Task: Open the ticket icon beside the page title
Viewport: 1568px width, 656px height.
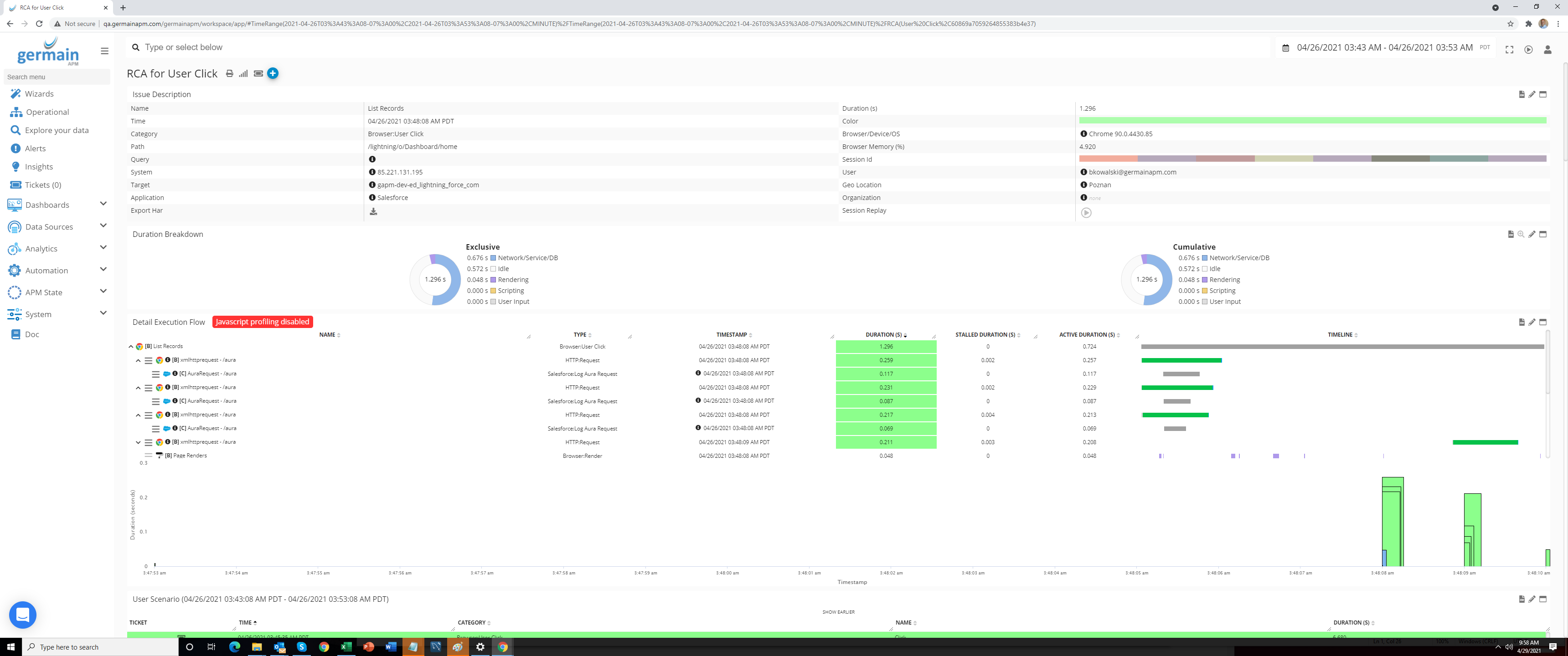Action: (x=258, y=73)
